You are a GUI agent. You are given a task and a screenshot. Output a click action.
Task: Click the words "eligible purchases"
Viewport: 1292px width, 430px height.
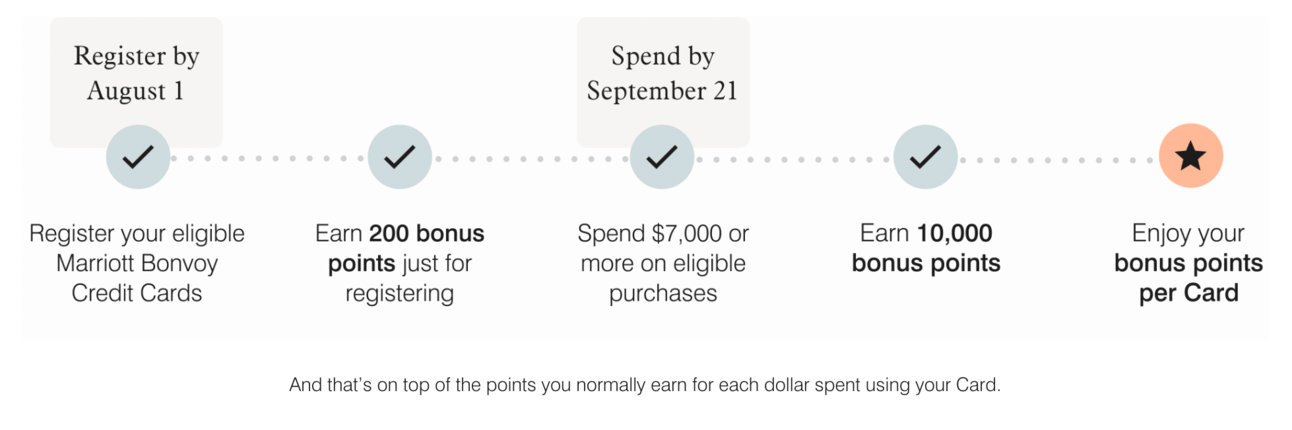678,278
